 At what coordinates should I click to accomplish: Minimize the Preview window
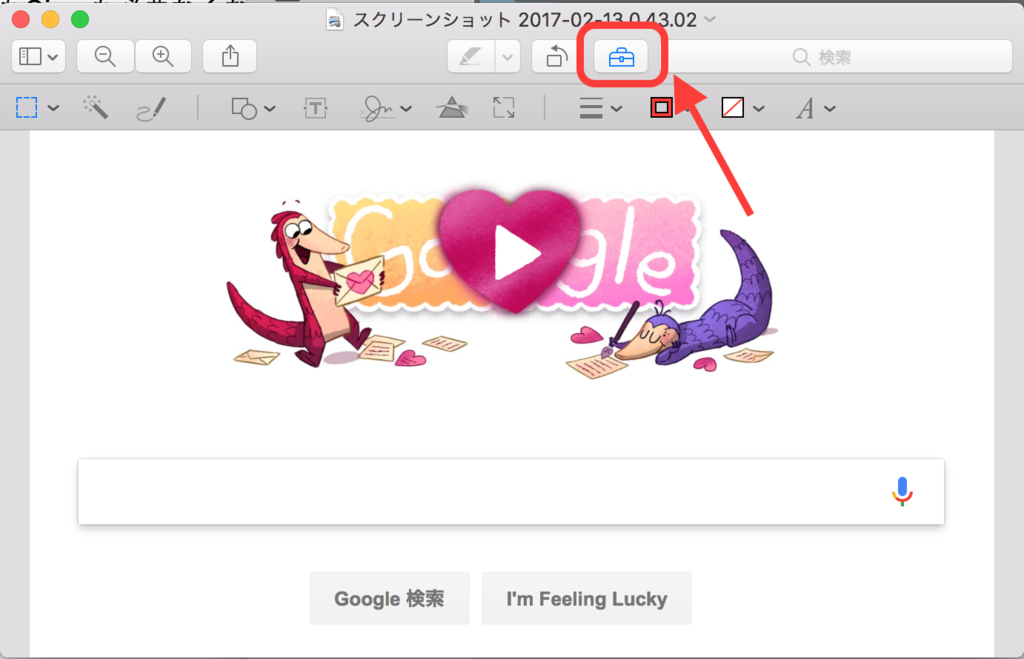pos(50,19)
